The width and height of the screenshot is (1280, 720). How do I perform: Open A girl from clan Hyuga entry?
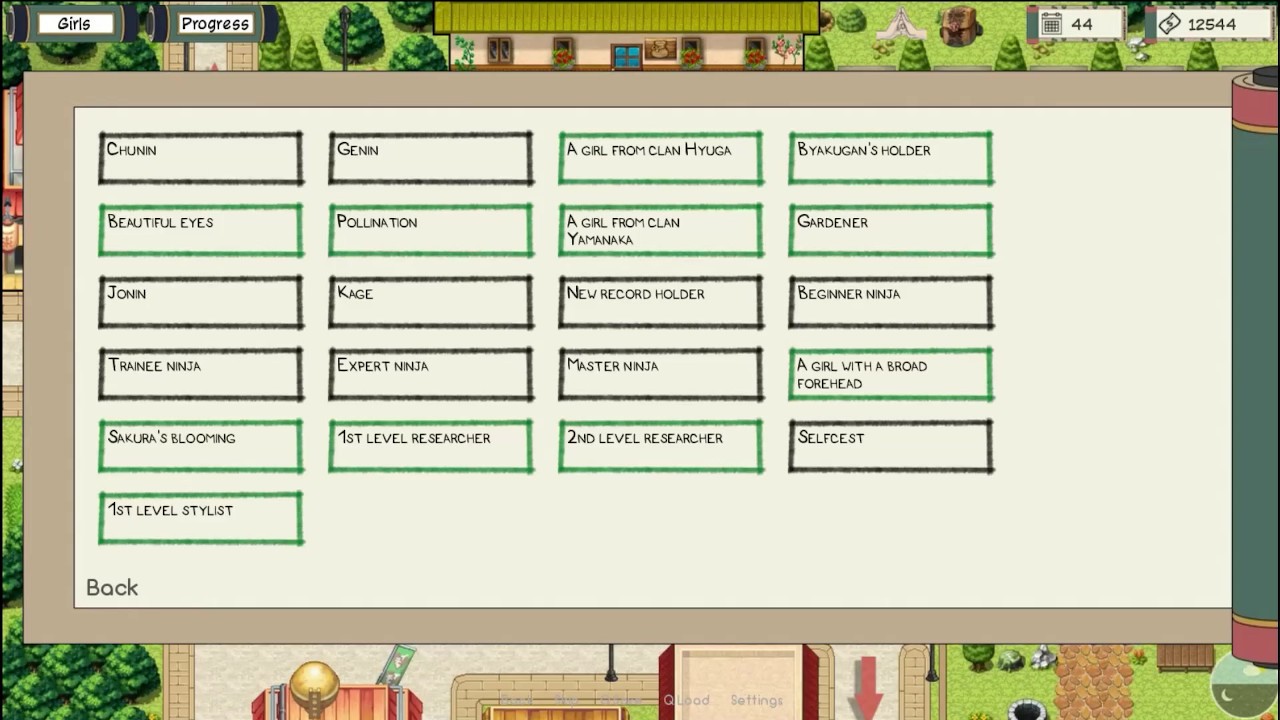point(661,158)
